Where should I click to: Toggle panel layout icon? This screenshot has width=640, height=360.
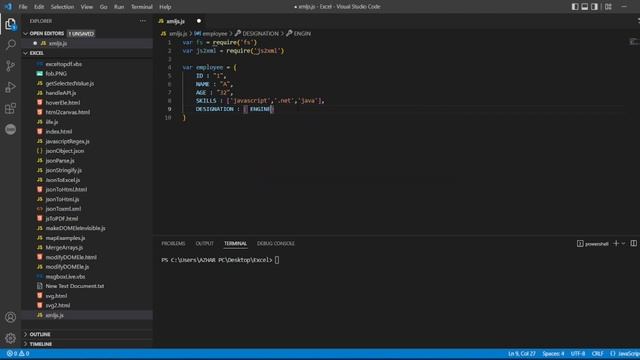click(x=584, y=7)
